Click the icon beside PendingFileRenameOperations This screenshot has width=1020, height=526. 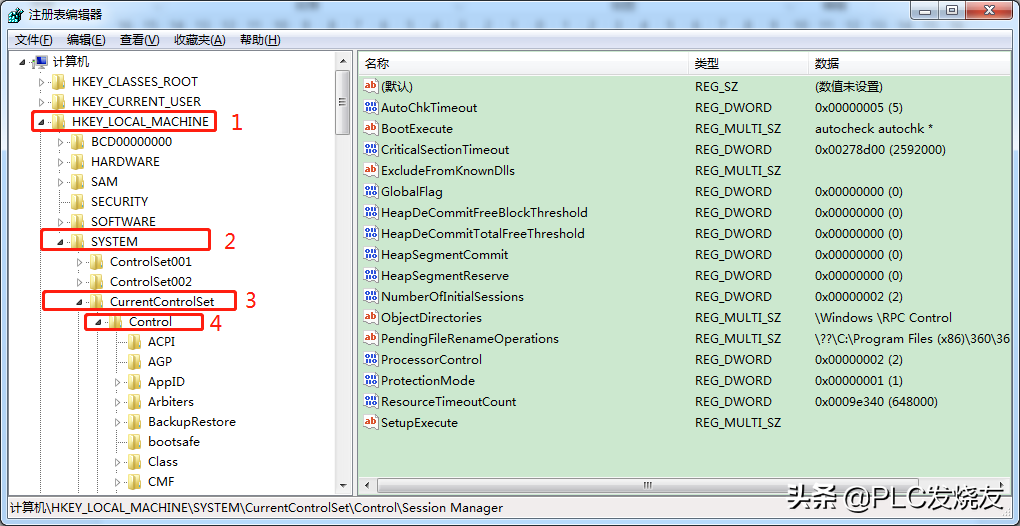pos(371,338)
